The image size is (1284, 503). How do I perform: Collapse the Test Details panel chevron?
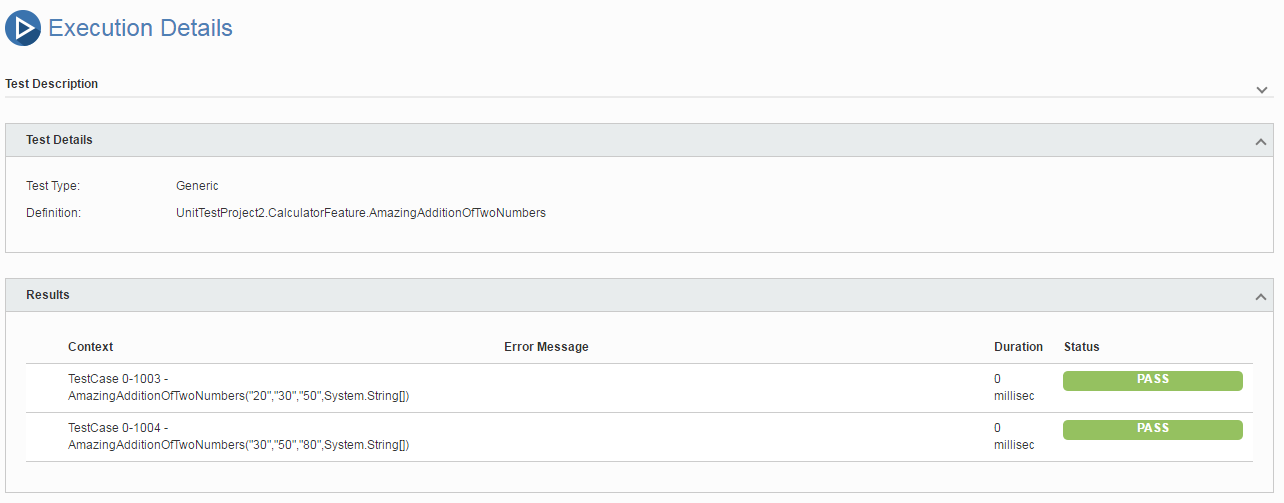click(1261, 142)
